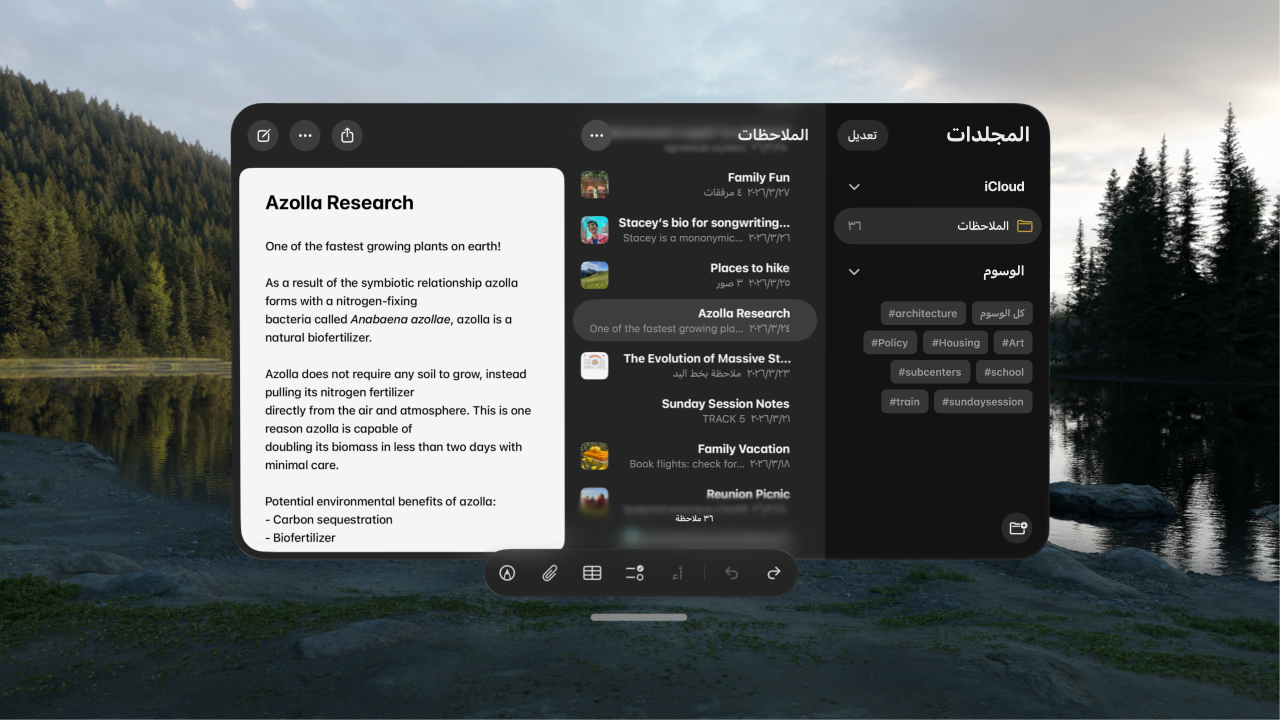This screenshot has height=721, width=1282.
Task: Filter notes by #subcenters tag
Action: coord(930,372)
